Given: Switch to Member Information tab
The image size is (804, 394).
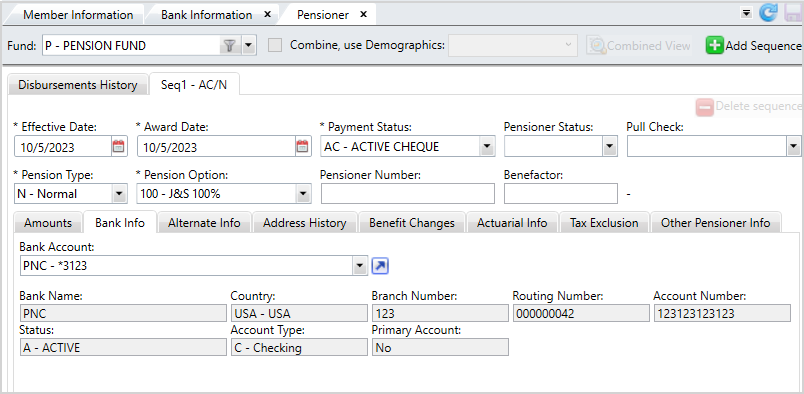Looking at the screenshot, I should 78,15.
